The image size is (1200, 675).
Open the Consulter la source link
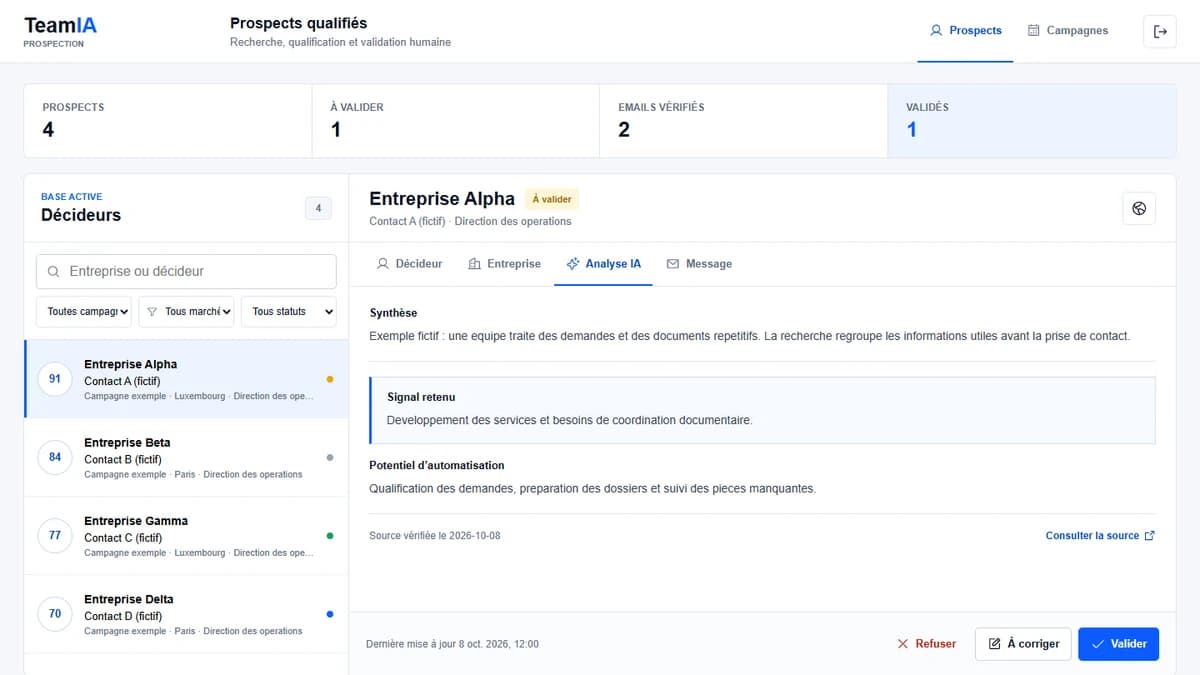1100,536
